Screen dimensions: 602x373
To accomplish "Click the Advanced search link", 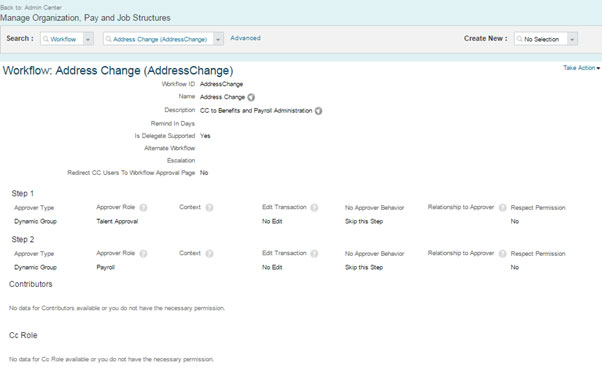I will tap(245, 38).
